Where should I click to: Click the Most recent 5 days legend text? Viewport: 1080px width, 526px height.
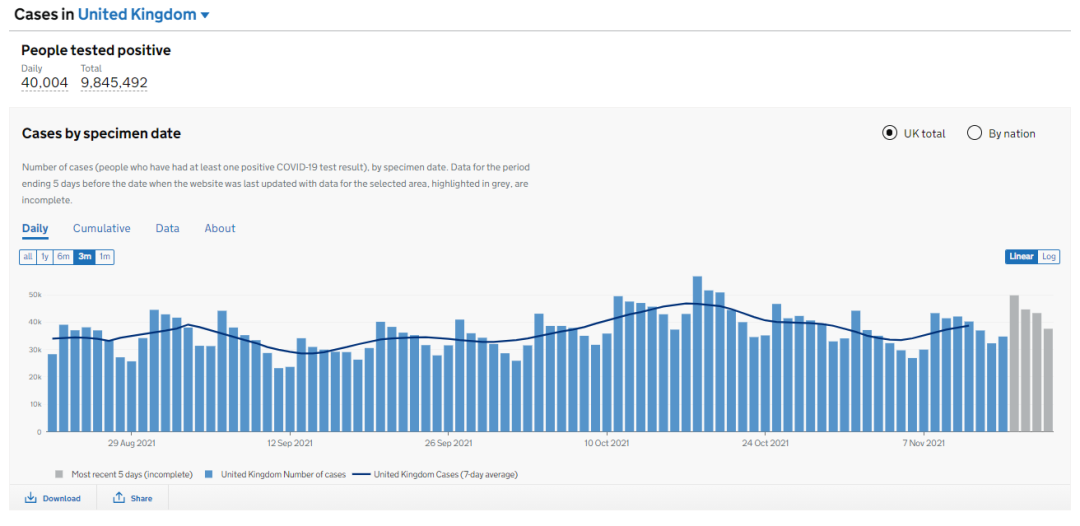[131, 474]
